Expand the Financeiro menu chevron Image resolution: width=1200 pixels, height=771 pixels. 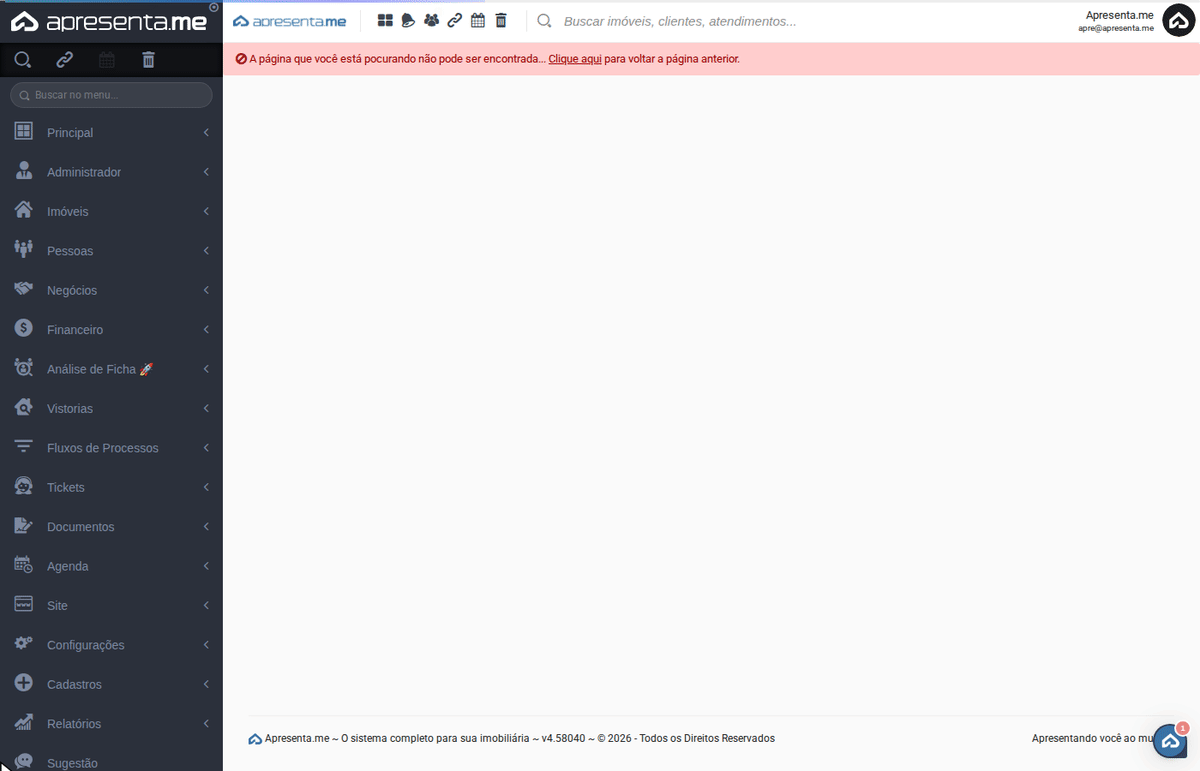point(206,330)
